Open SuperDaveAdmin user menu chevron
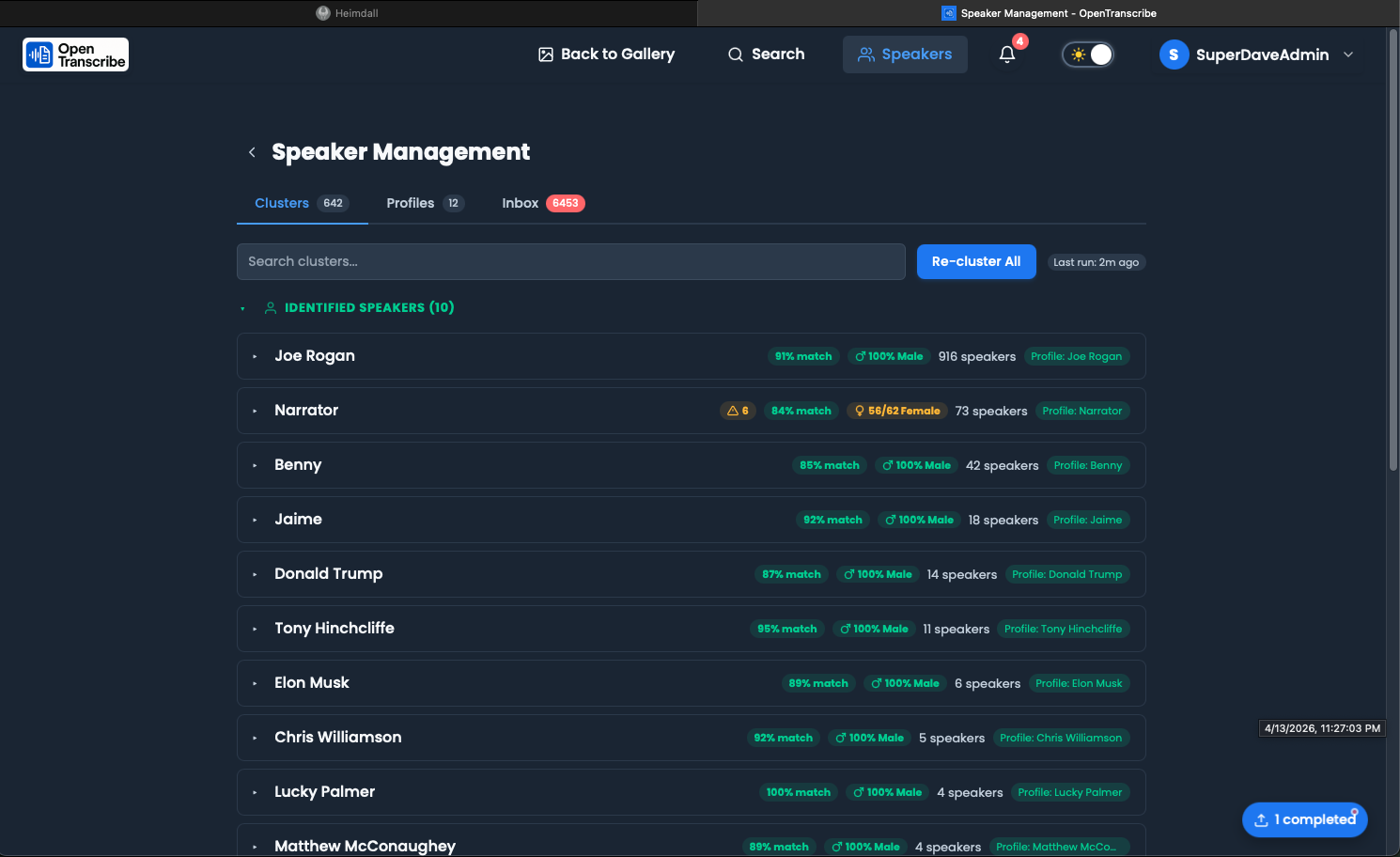Image resolution: width=1400 pixels, height=857 pixels. (1348, 55)
